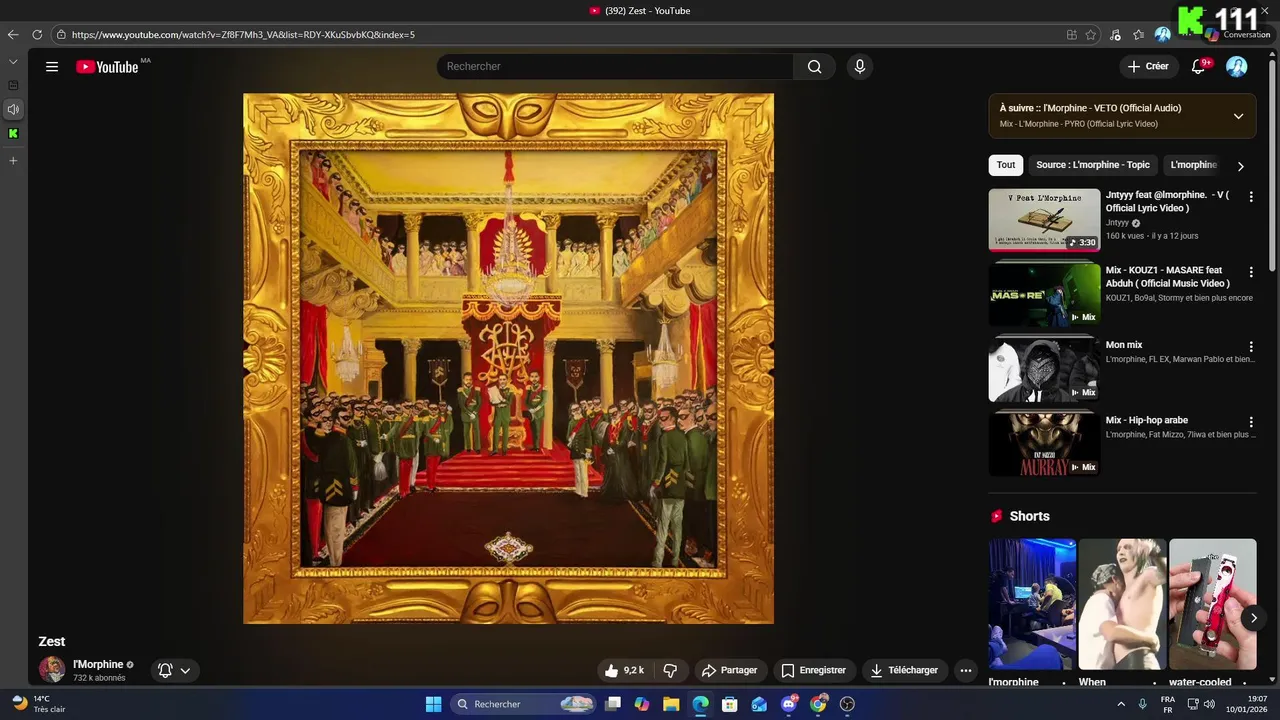Click the browser address bar URL
1280x720 pixels.
pyautogui.click(x=243, y=35)
